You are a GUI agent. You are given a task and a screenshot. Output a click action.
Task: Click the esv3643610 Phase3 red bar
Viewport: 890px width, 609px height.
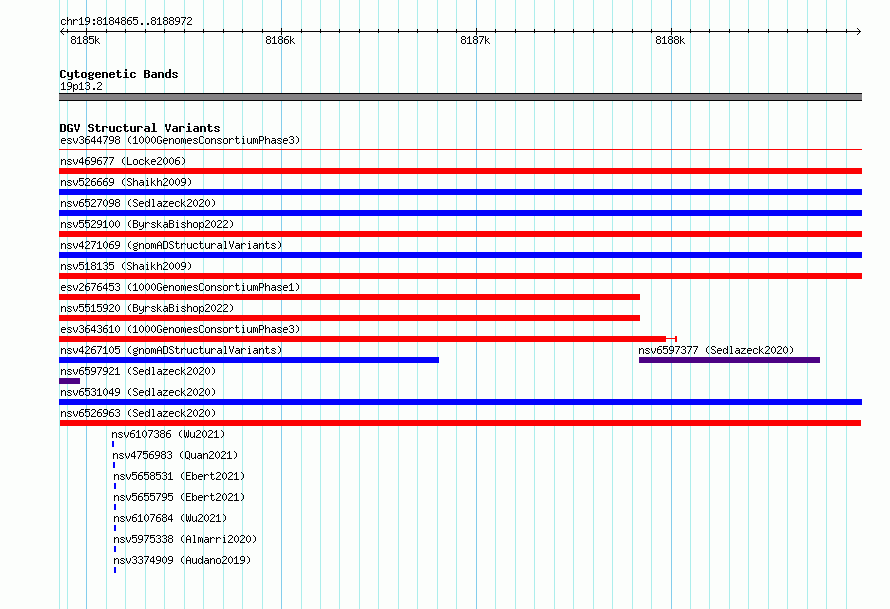368,339
